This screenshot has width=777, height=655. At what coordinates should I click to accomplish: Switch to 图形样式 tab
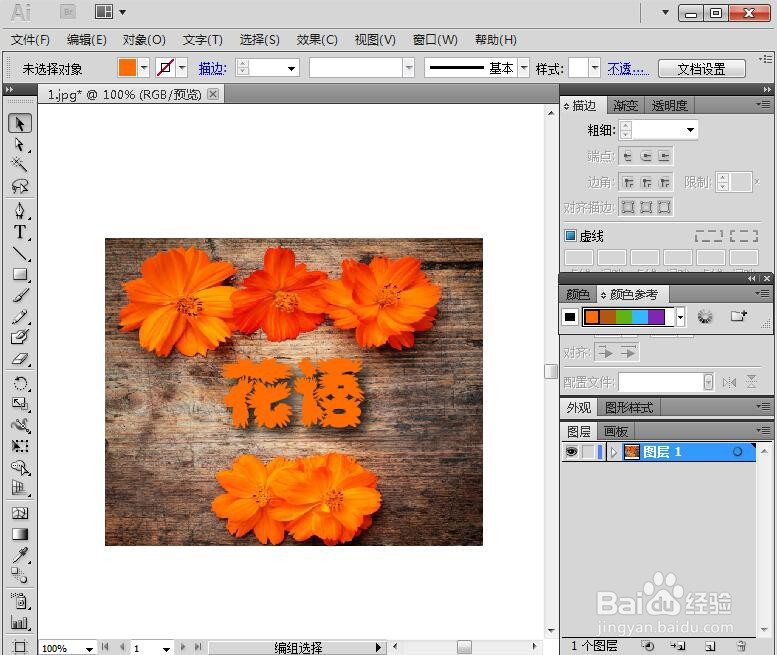coord(629,407)
